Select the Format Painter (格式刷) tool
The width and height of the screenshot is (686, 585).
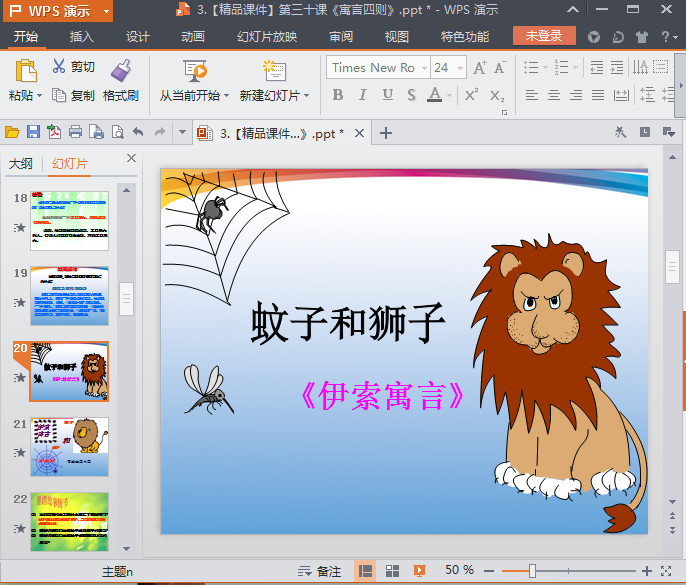click(121, 70)
